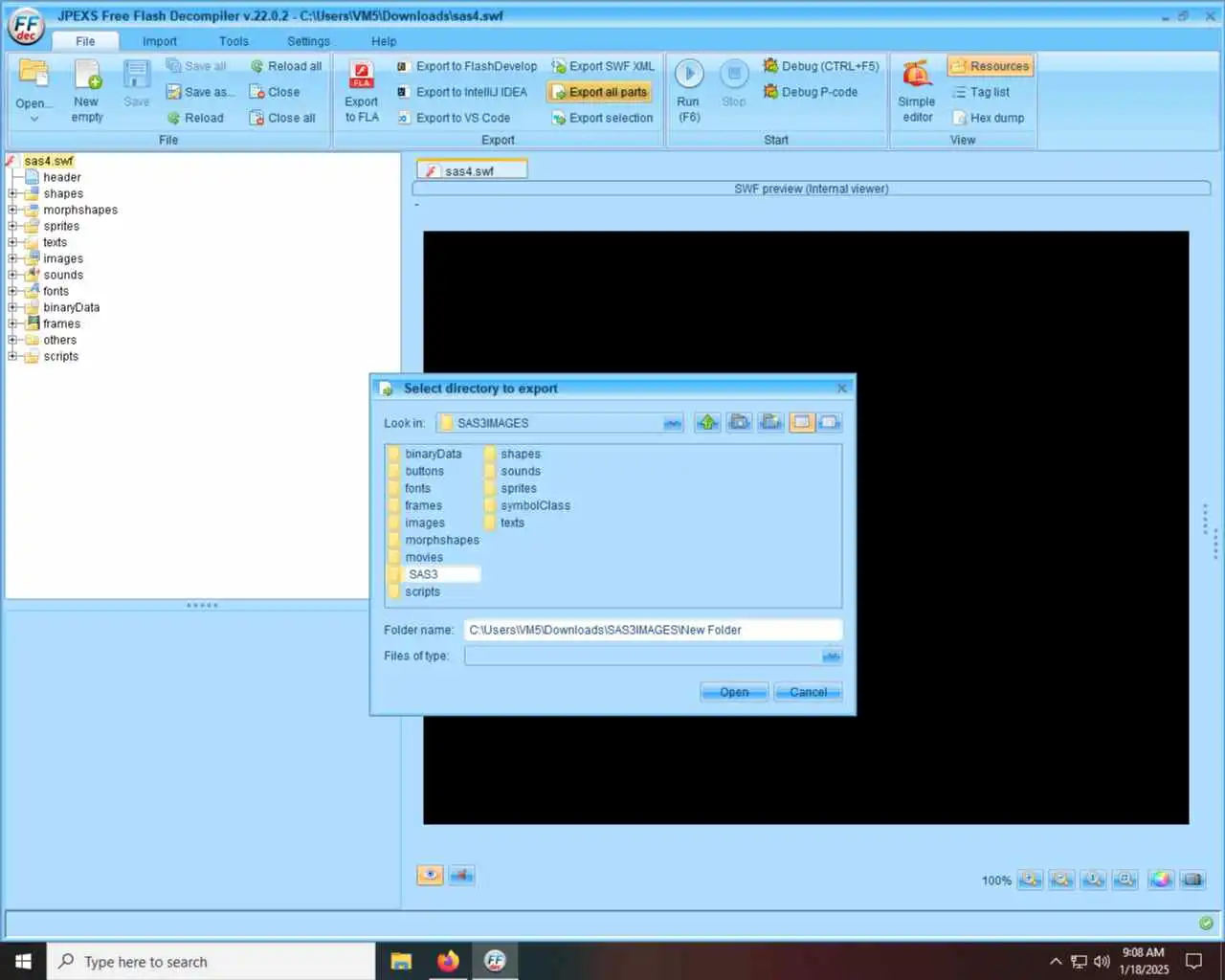Click Debug (CTRL+F5)

[821, 66]
